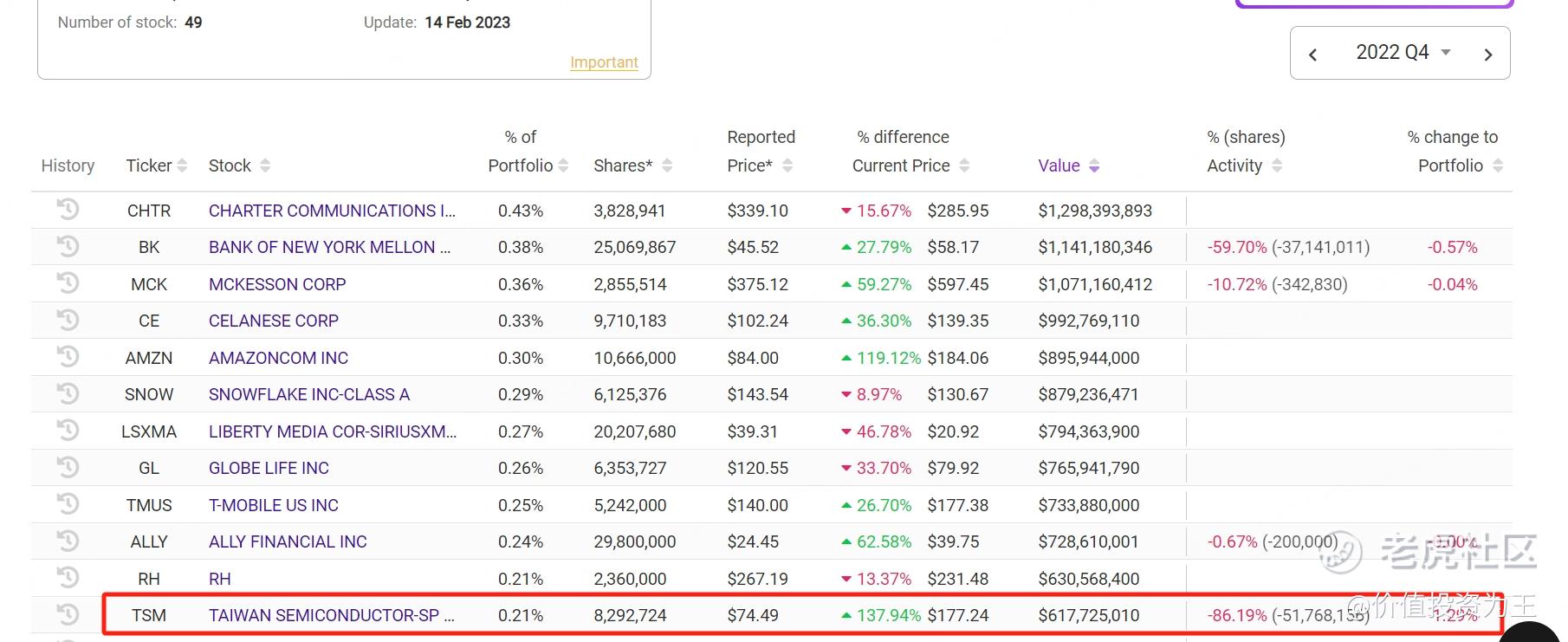The height and width of the screenshot is (642, 1568).
Task: Open MCKESSON CORP stock link
Action: point(277,284)
